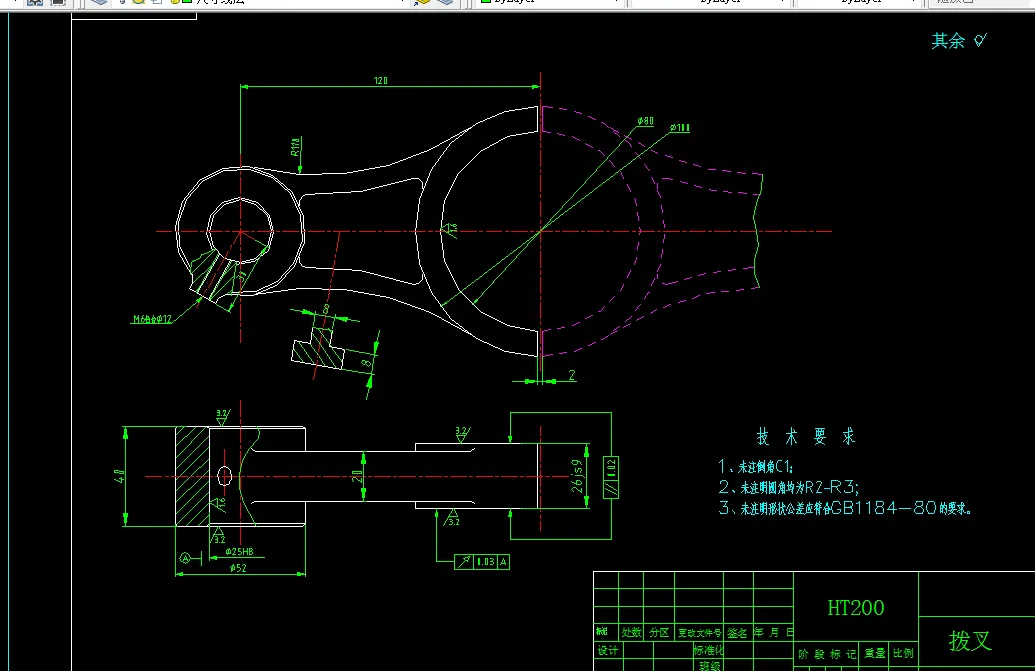
Task: Click the ø111 diameter dimension label
Action: (680, 128)
